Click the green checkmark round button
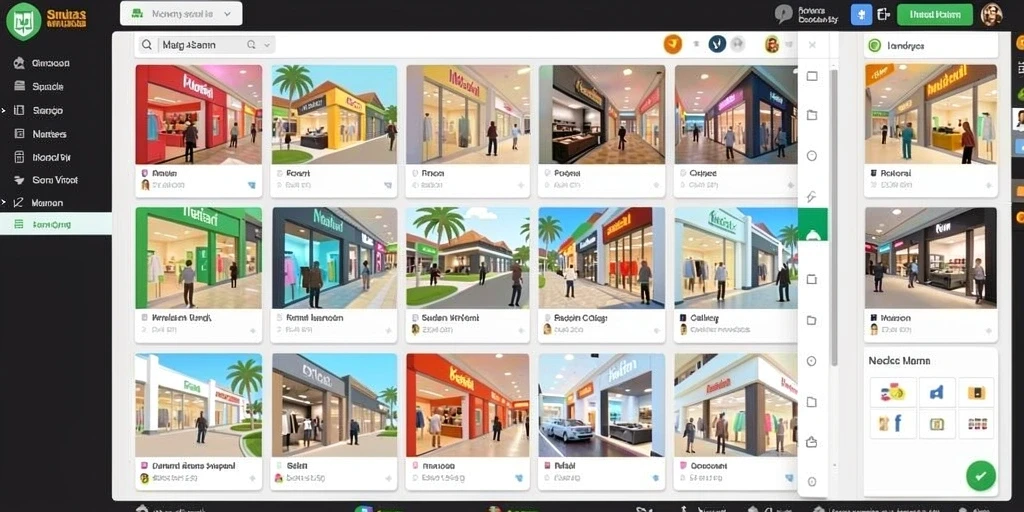Screen dimensions: 1024x512 [x=980, y=475]
